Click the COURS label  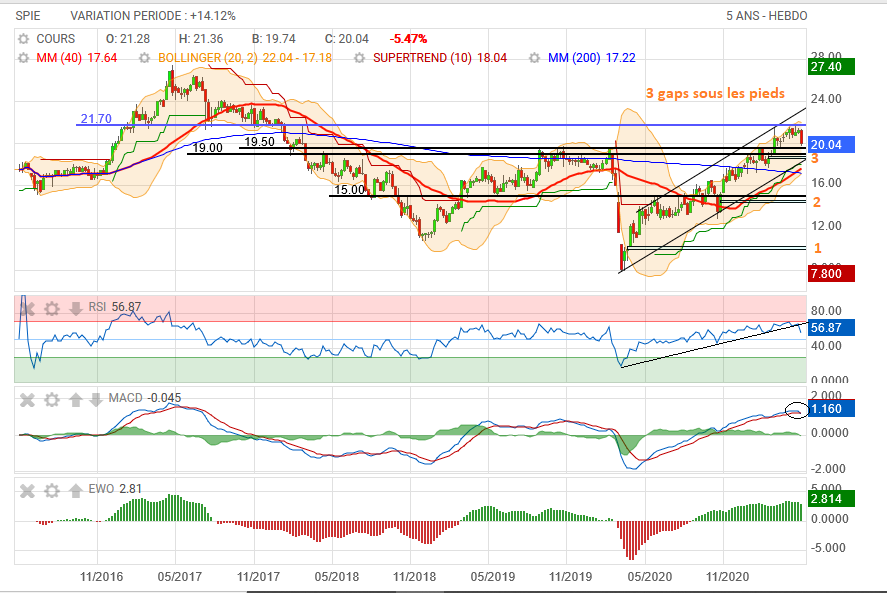55,39
